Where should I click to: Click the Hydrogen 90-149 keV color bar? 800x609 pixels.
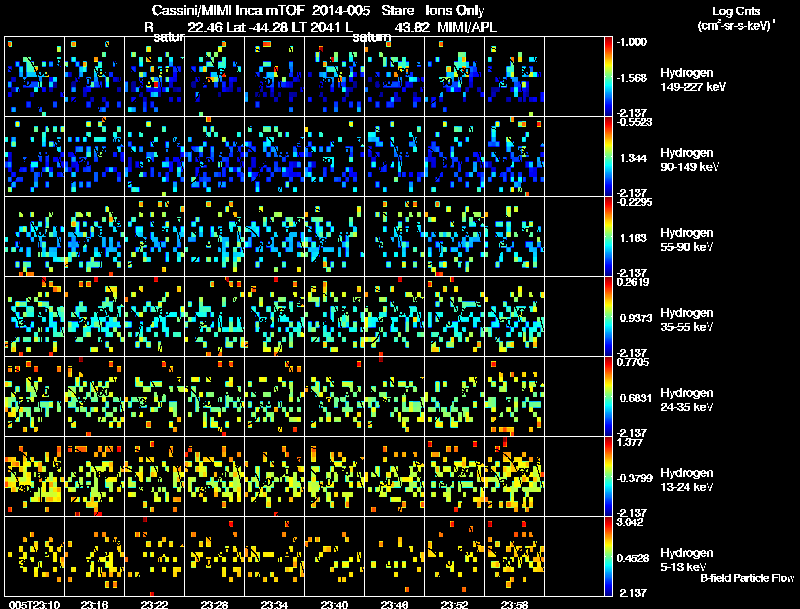click(x=608, y=157)
